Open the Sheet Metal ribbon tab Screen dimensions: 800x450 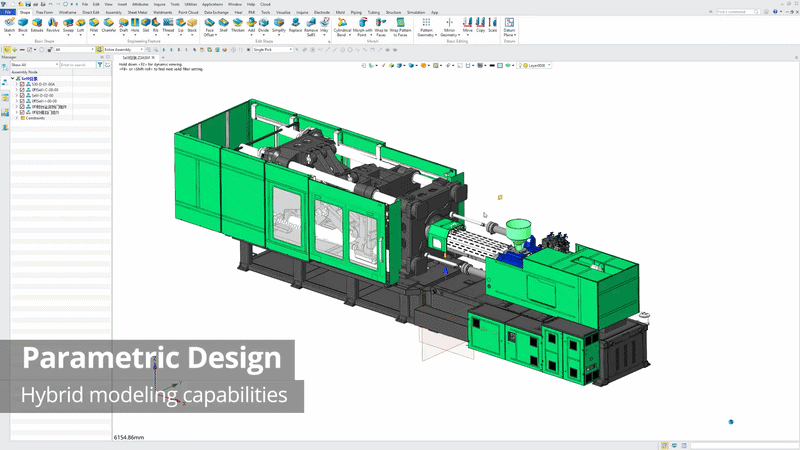[x=137, y=12]
